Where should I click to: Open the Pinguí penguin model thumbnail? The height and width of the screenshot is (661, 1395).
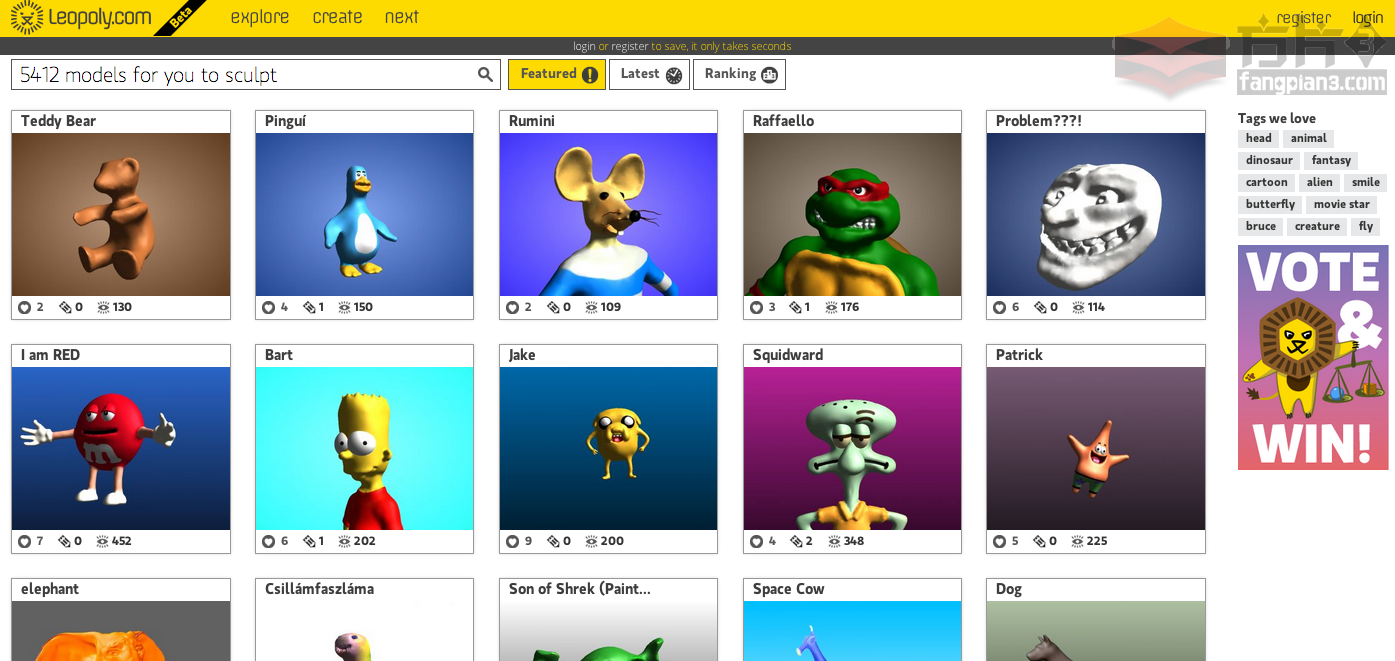(364, 215)
